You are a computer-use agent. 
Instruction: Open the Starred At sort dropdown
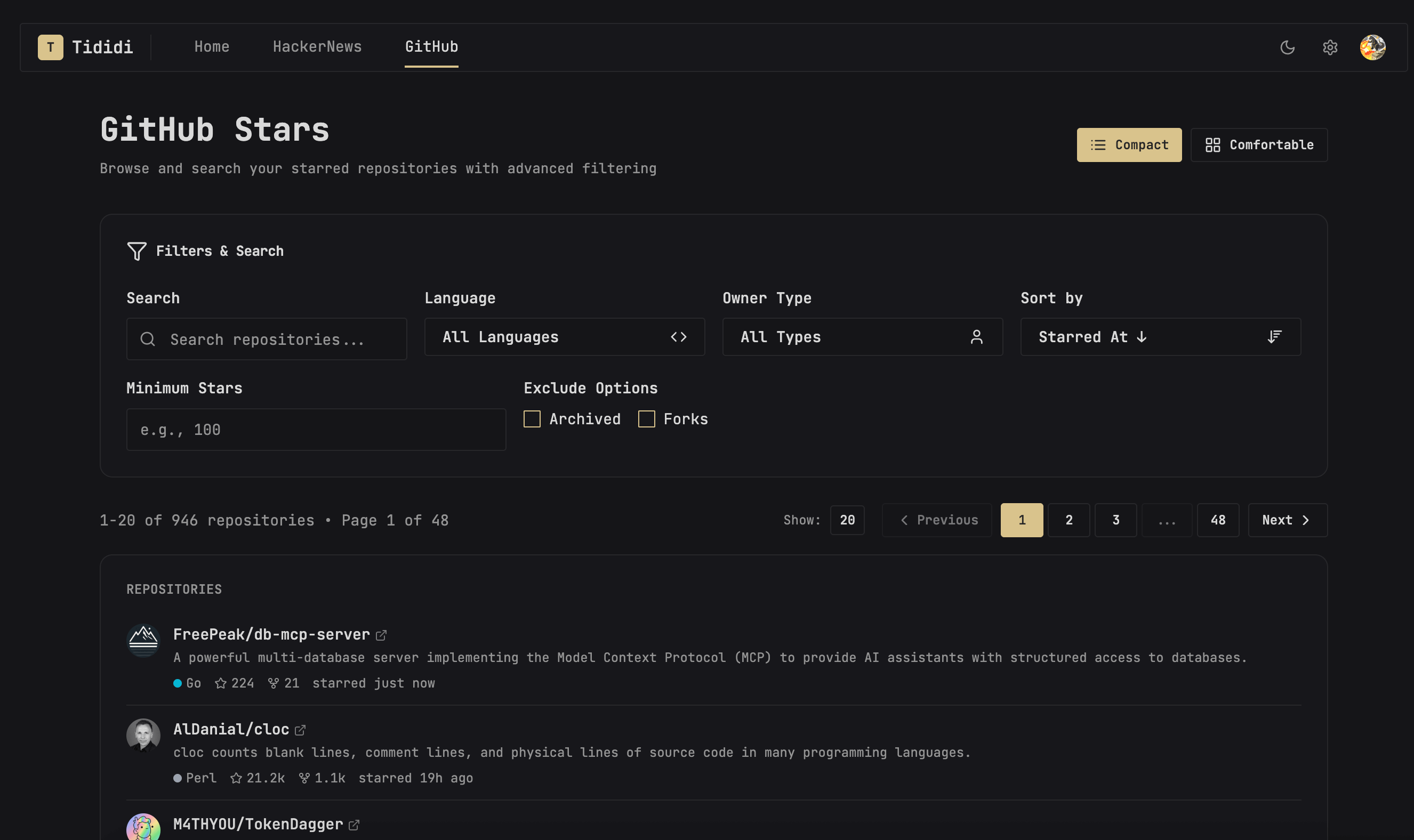point(1160,337)
